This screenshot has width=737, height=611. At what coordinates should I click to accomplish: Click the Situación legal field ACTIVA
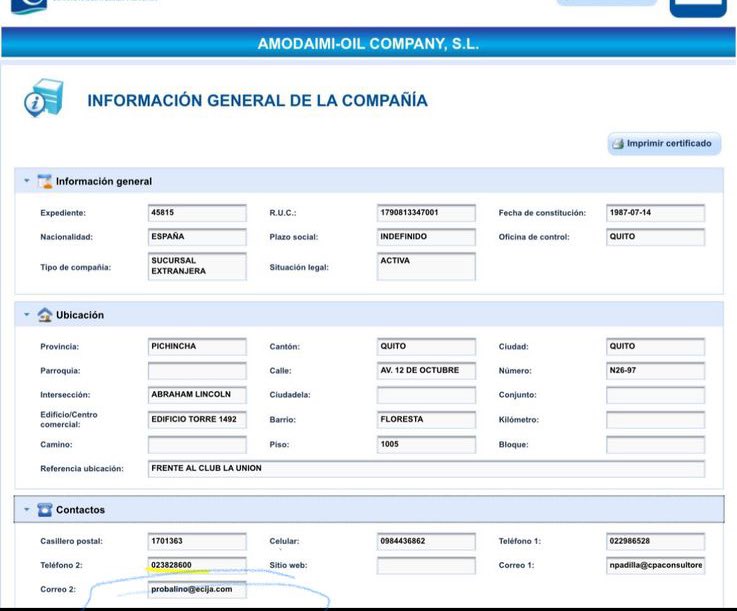[x=426, y=266]
